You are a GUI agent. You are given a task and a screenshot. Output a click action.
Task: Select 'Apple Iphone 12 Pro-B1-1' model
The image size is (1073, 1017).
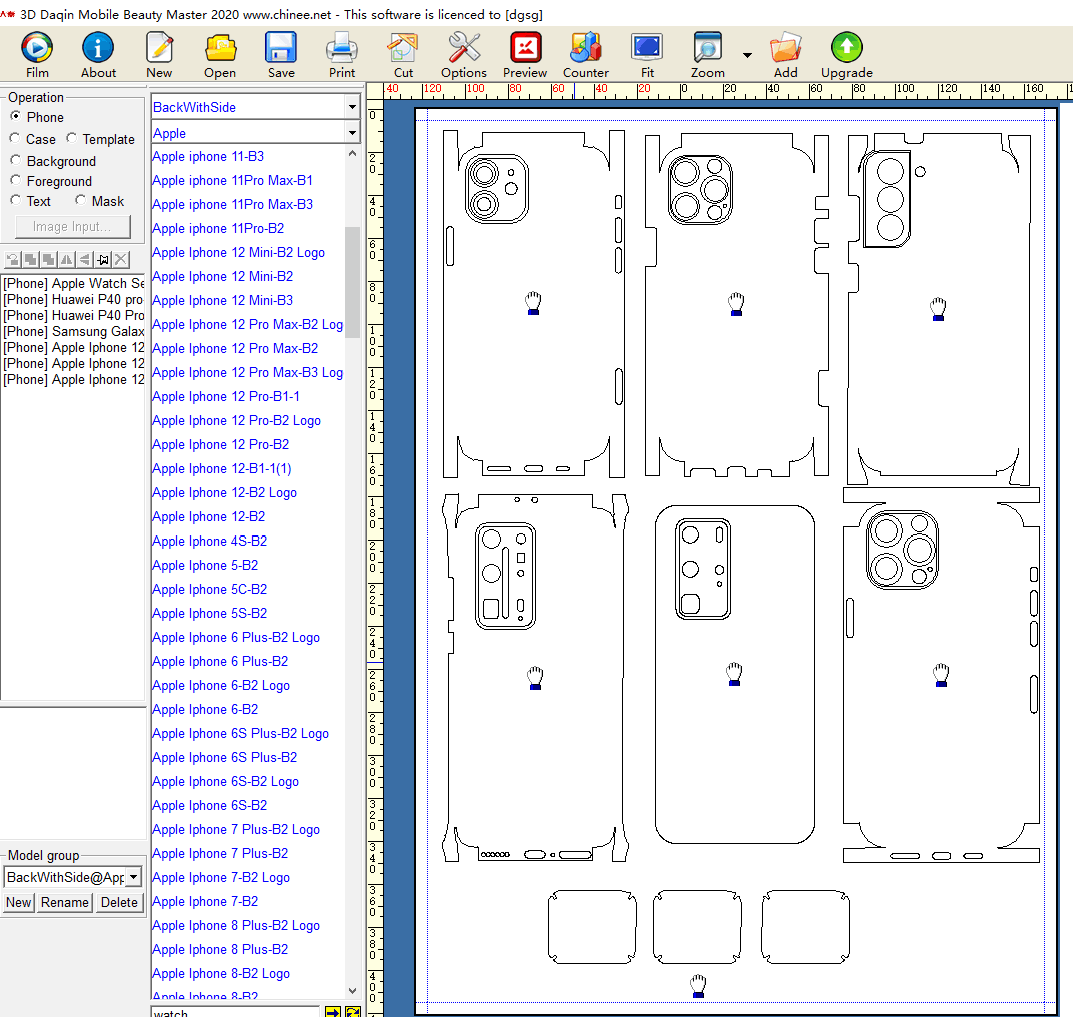point(226,396)
